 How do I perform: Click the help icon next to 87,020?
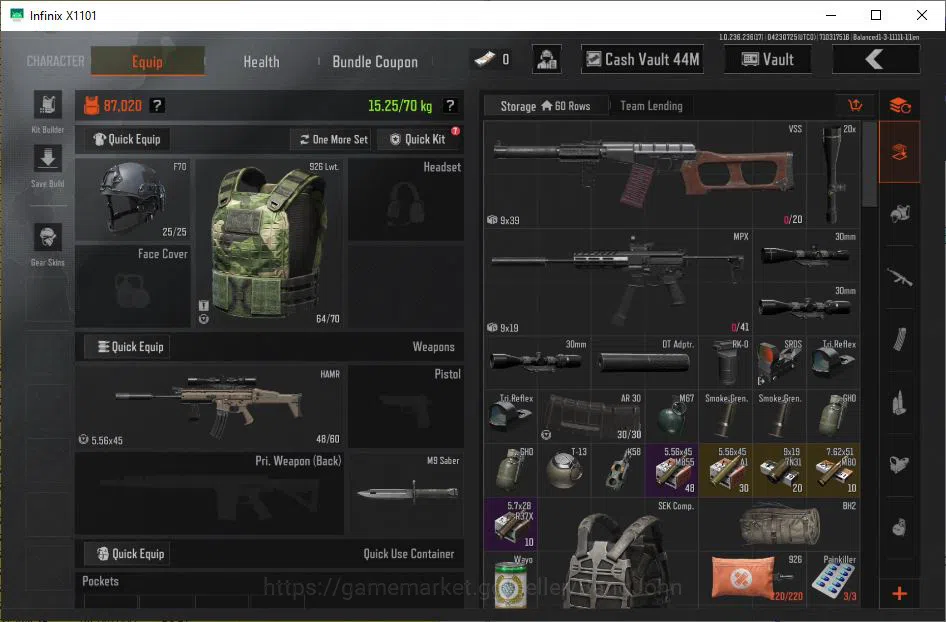tap(157, 106)
